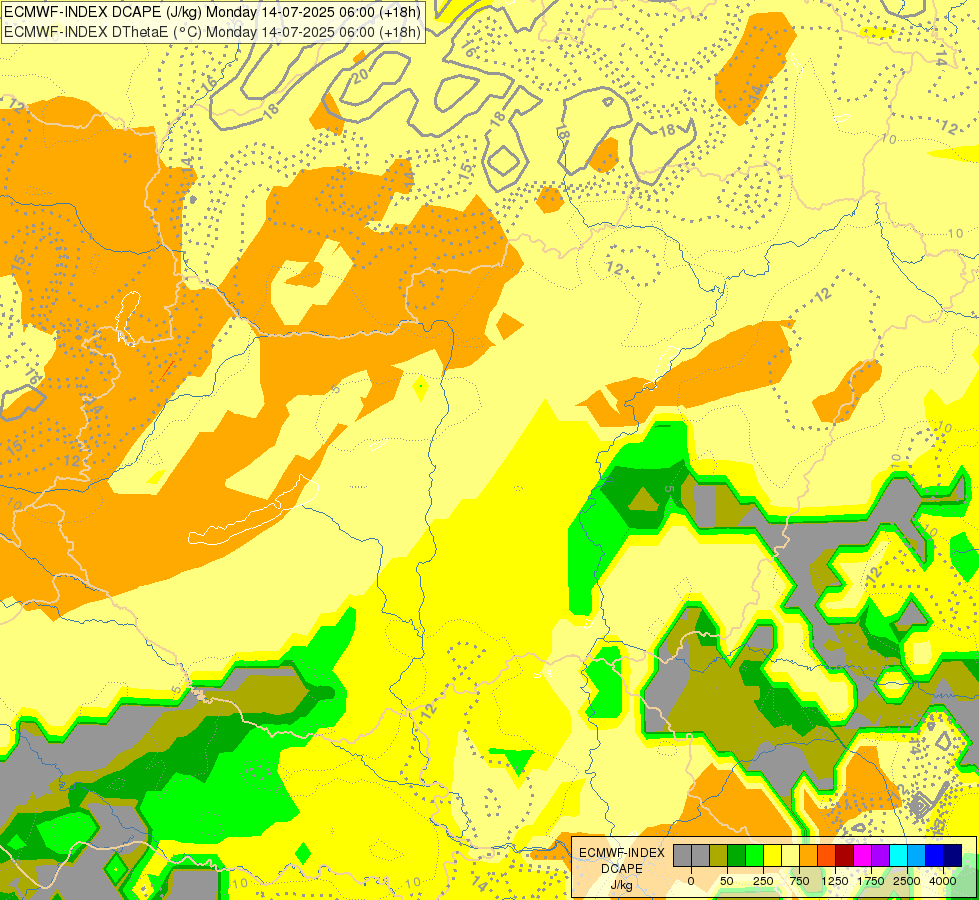The height and width of the screenshot is (900, 979).
Task: Click the pale yellow legend swatch
Action: [790, 855]
